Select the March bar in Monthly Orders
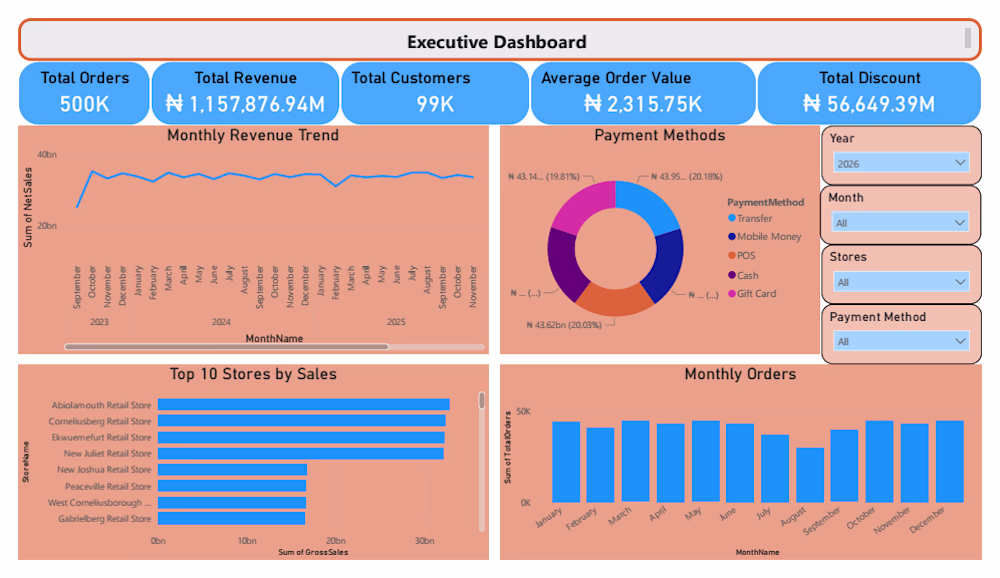Screen dimensions: 1000x578 click(x=635, y=461)
